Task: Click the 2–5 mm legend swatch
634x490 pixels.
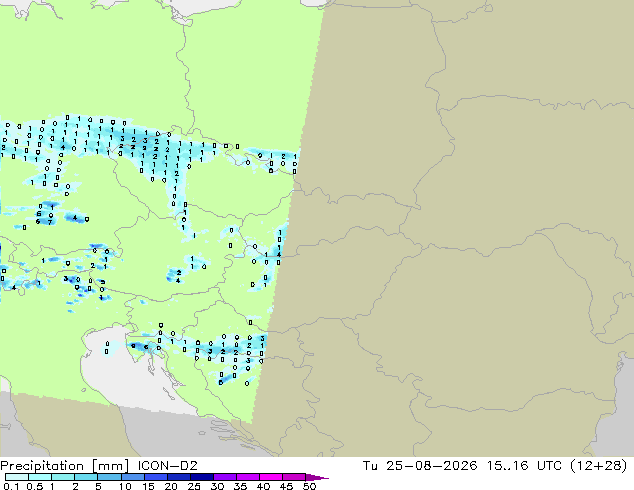Action: pyautogui.click(x=86, y=477)
